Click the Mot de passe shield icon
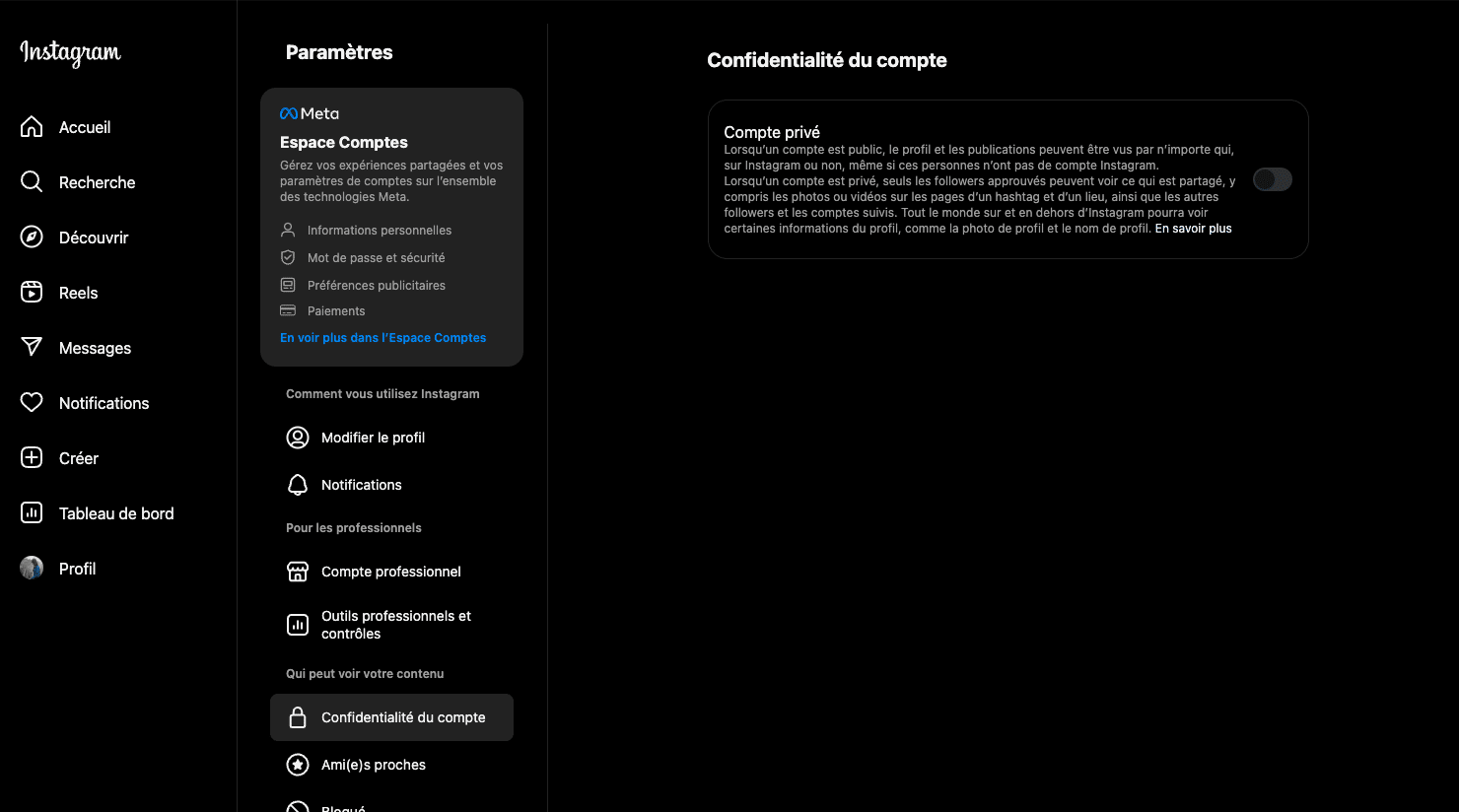 (288, 257)
